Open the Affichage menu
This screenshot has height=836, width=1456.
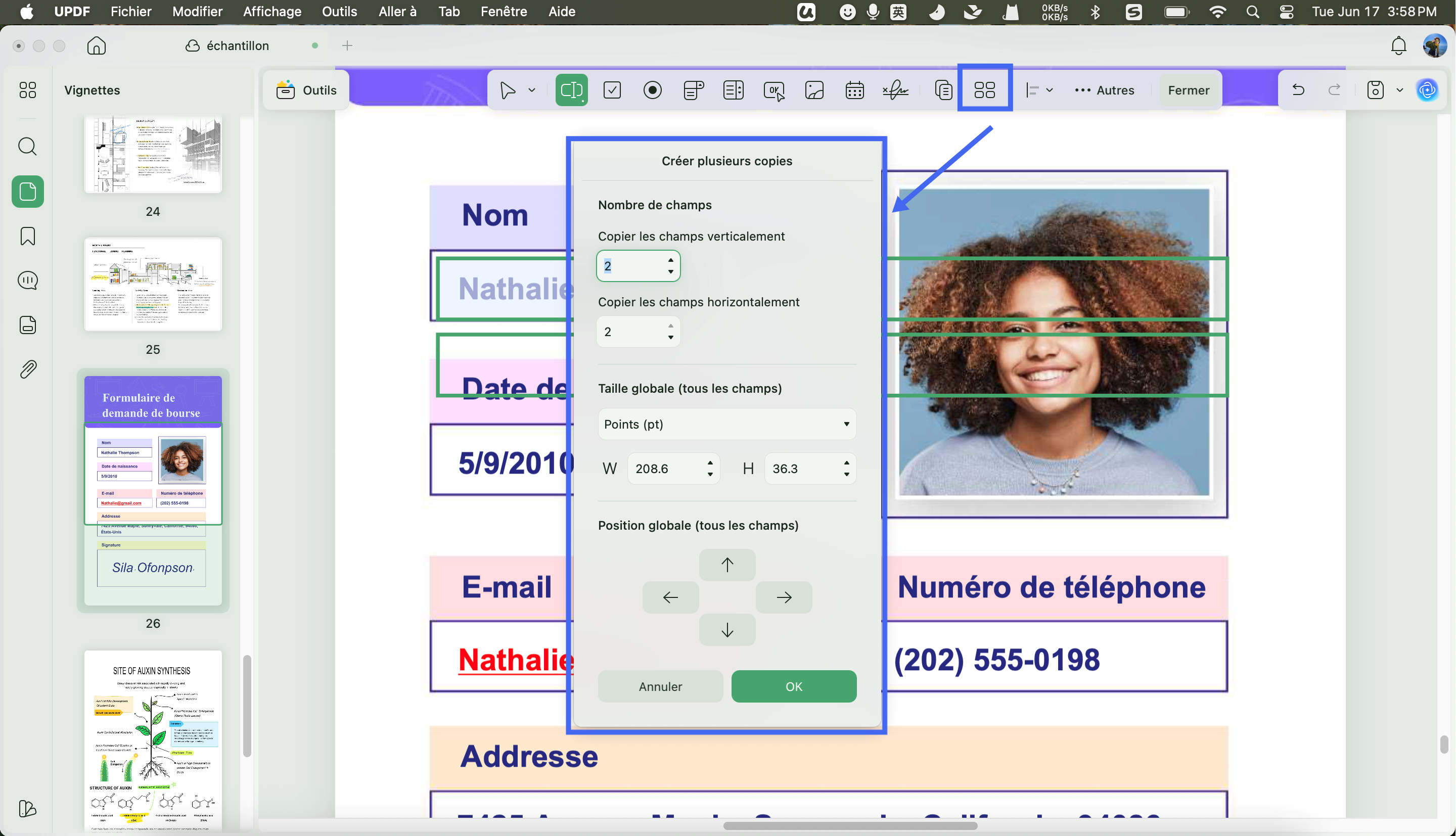coord(272,12)
